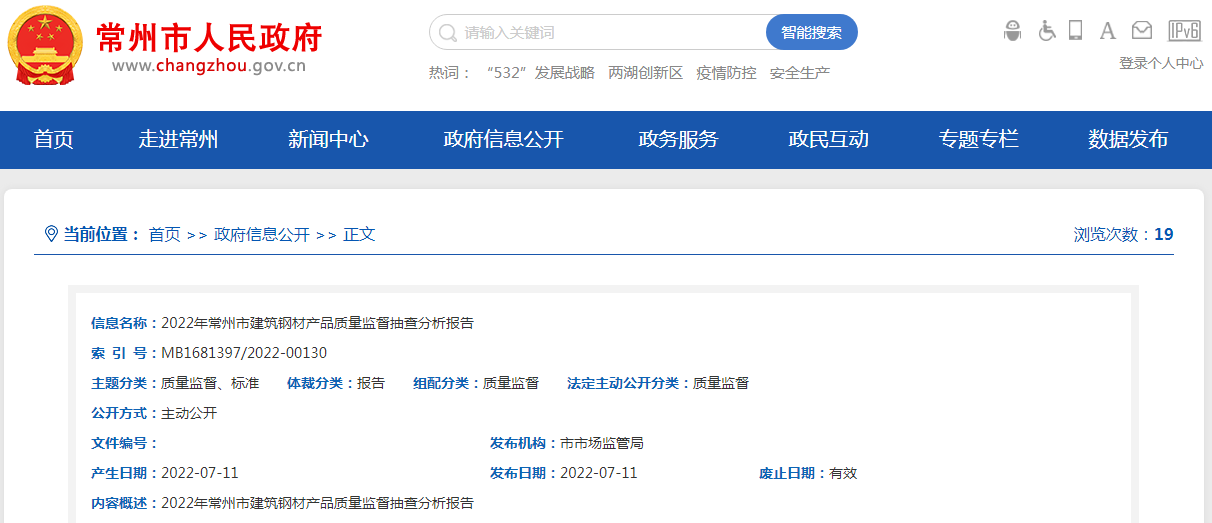This screenshot has height=523, width=1212.
Task: Click breadcrumb link 政府信息公开
Action: click(x=262, y=234)
